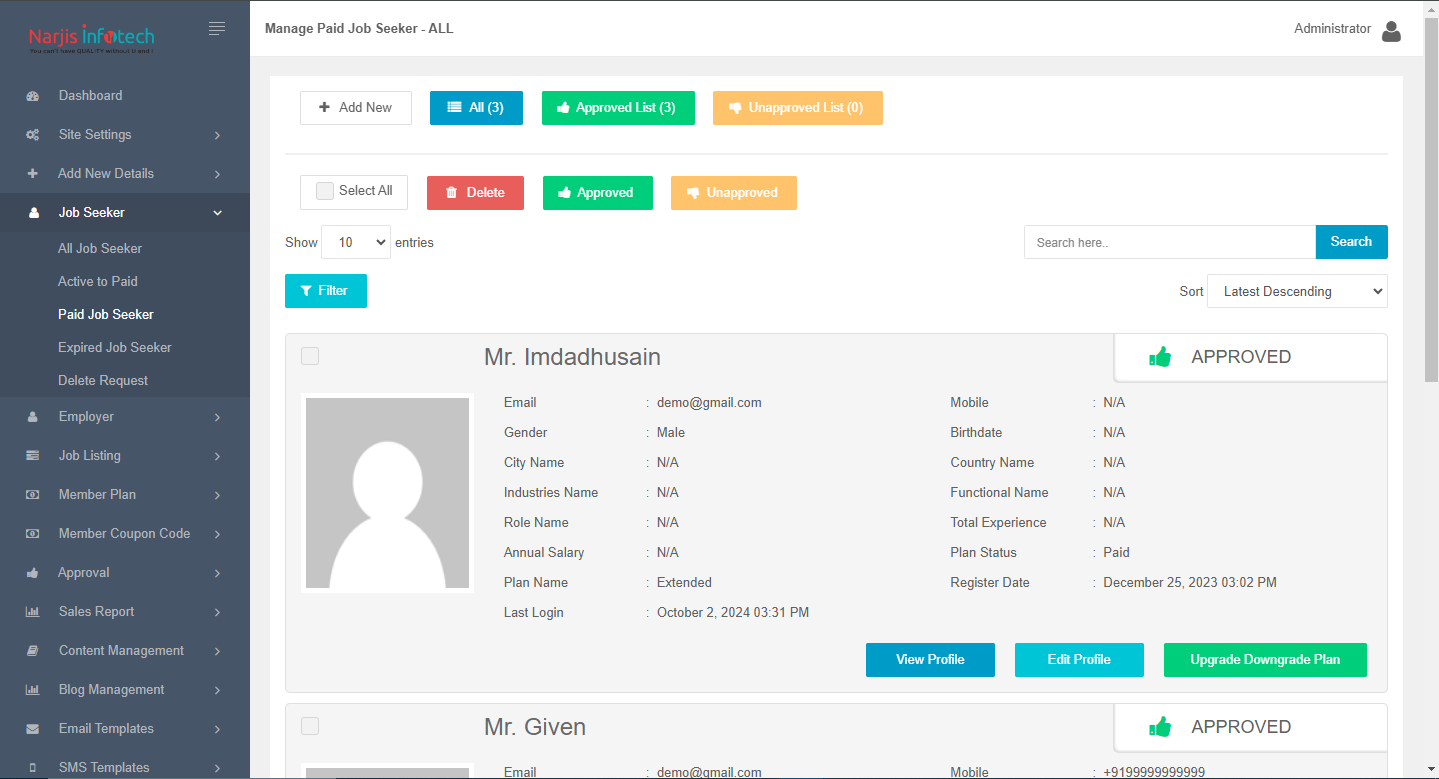Open All Job Seeker submenu item

100,248
